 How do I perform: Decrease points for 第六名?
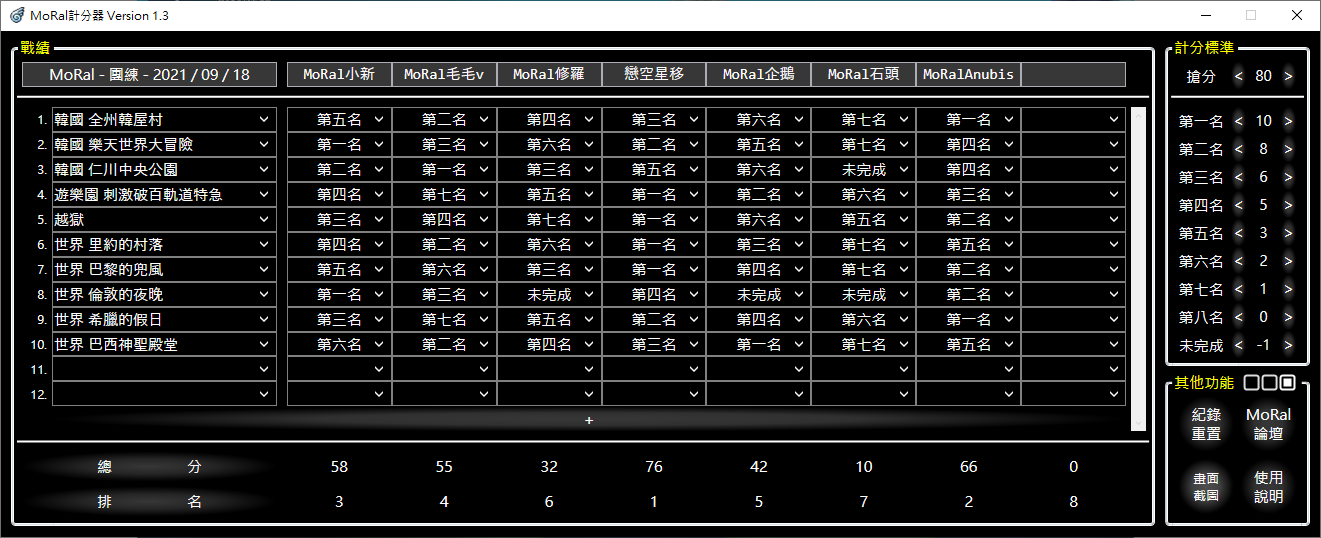point(1240,261)
